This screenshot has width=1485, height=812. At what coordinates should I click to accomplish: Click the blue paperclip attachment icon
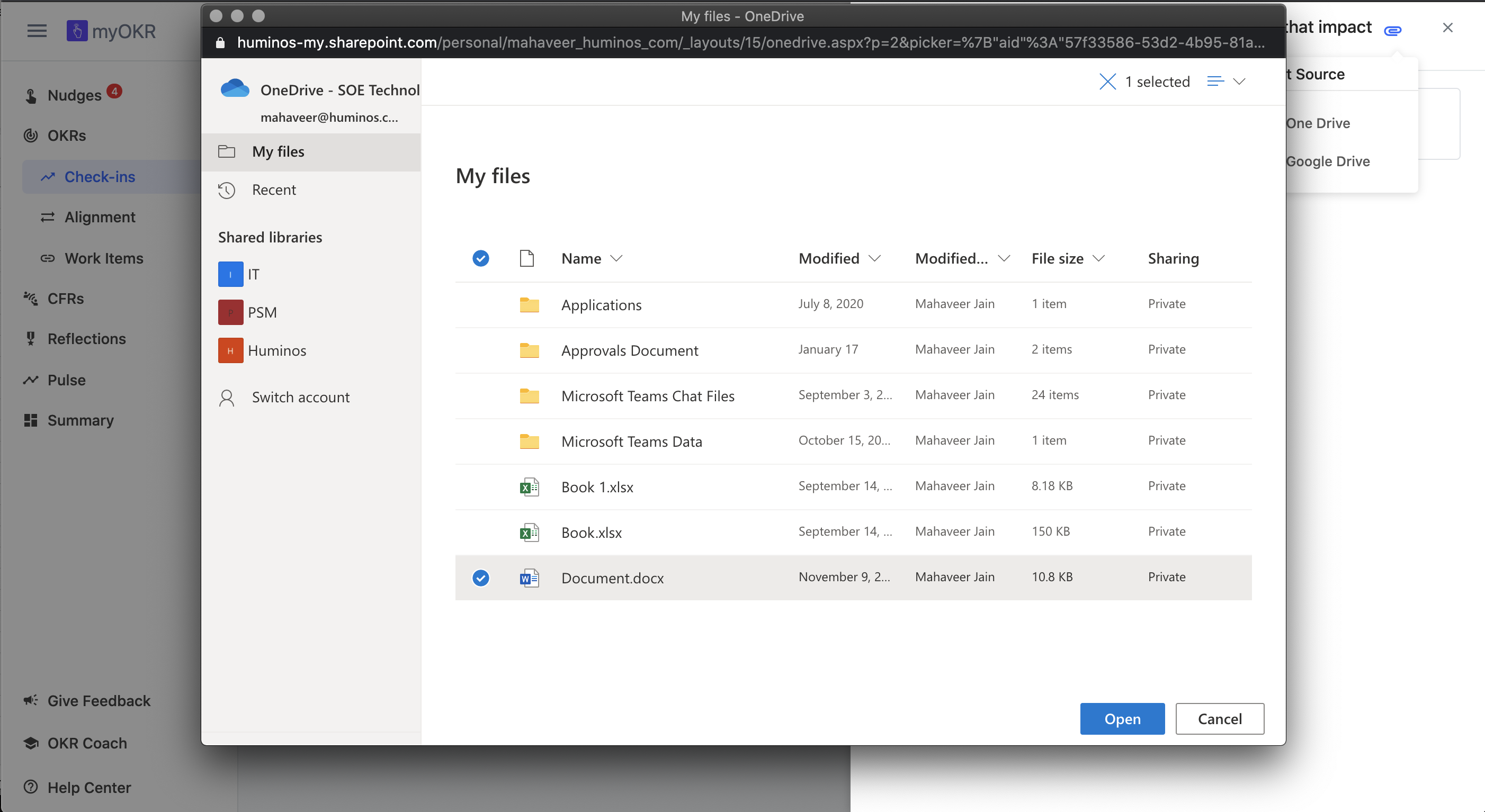pyautogui.click(x=1392, y=30)
